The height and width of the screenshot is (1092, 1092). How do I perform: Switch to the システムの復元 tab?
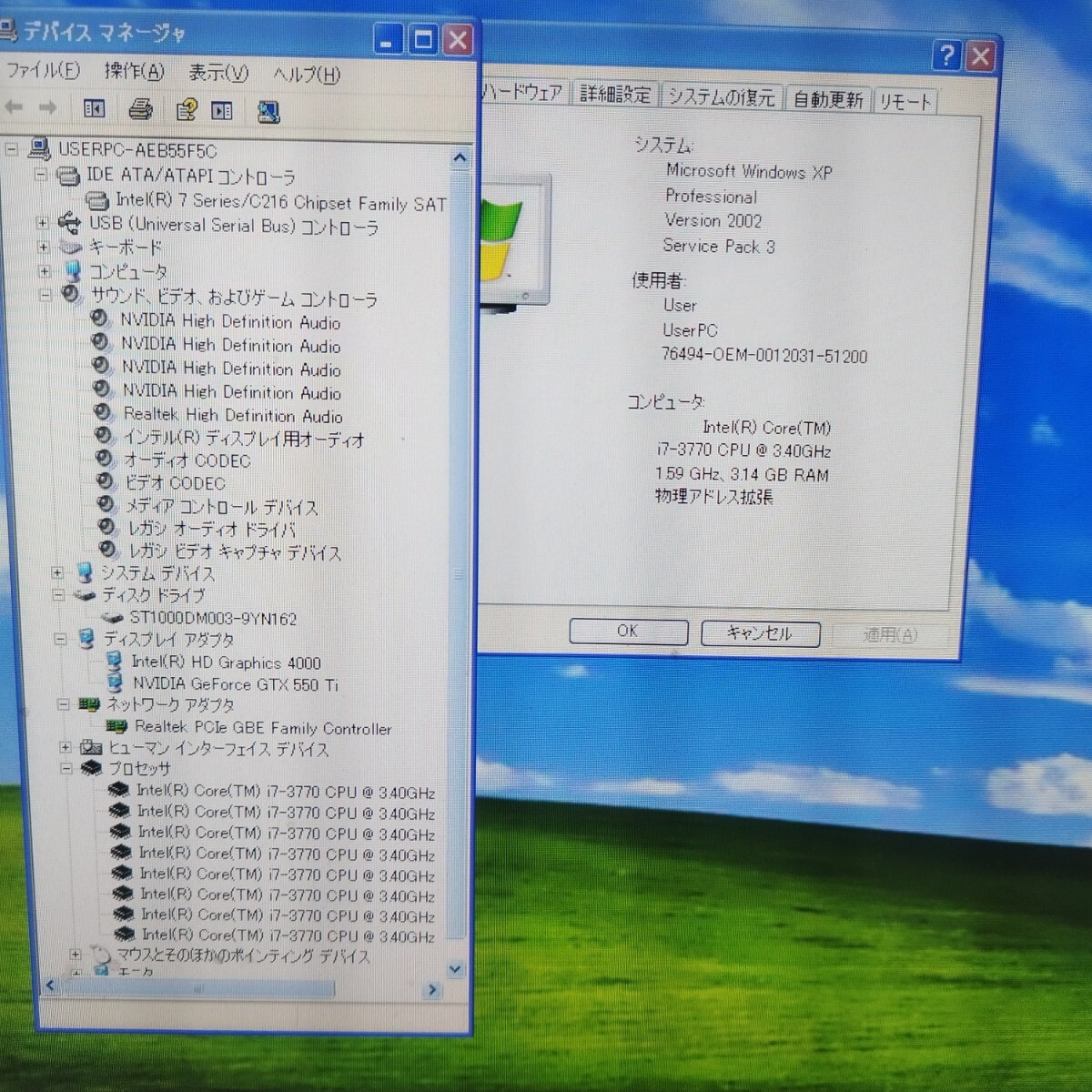tap(721, 96)
